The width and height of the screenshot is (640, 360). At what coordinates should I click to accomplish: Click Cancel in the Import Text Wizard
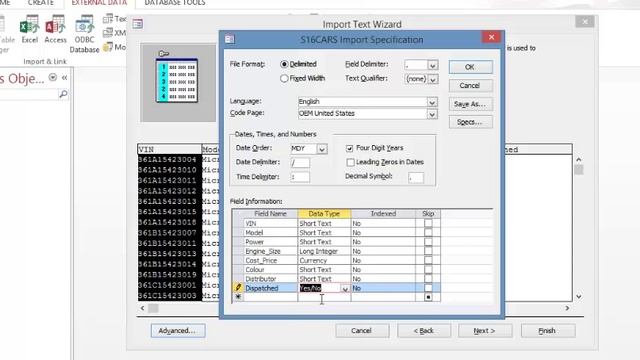362,331
